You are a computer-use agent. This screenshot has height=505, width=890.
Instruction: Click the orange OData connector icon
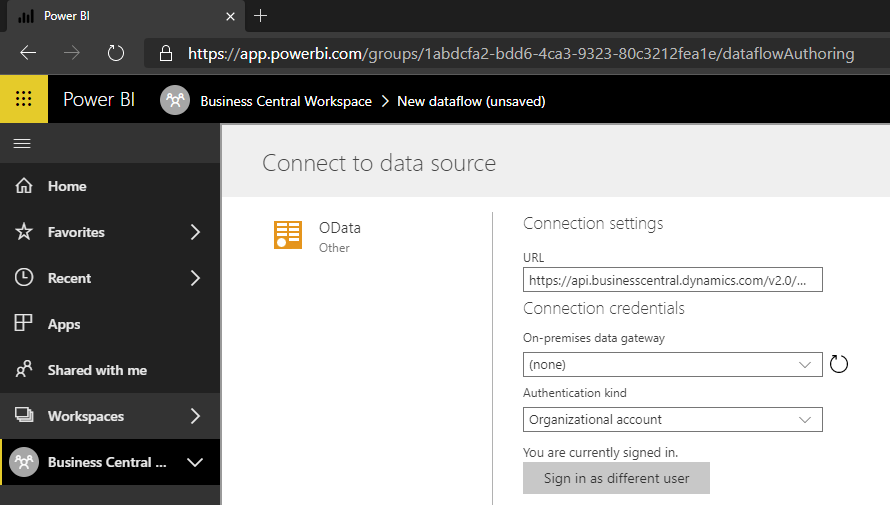click(288, 235)
